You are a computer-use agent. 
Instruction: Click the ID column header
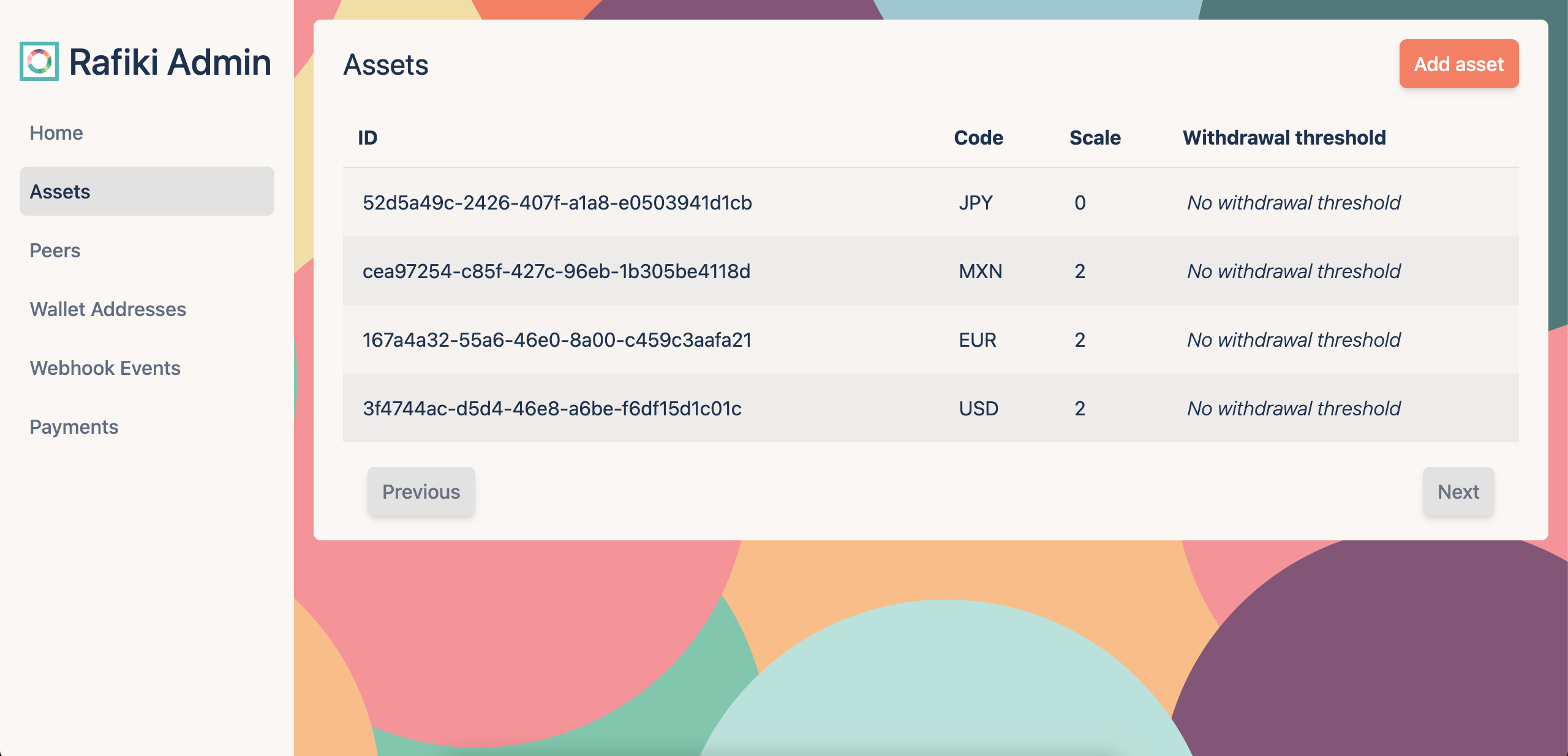(x=367, y=138)
